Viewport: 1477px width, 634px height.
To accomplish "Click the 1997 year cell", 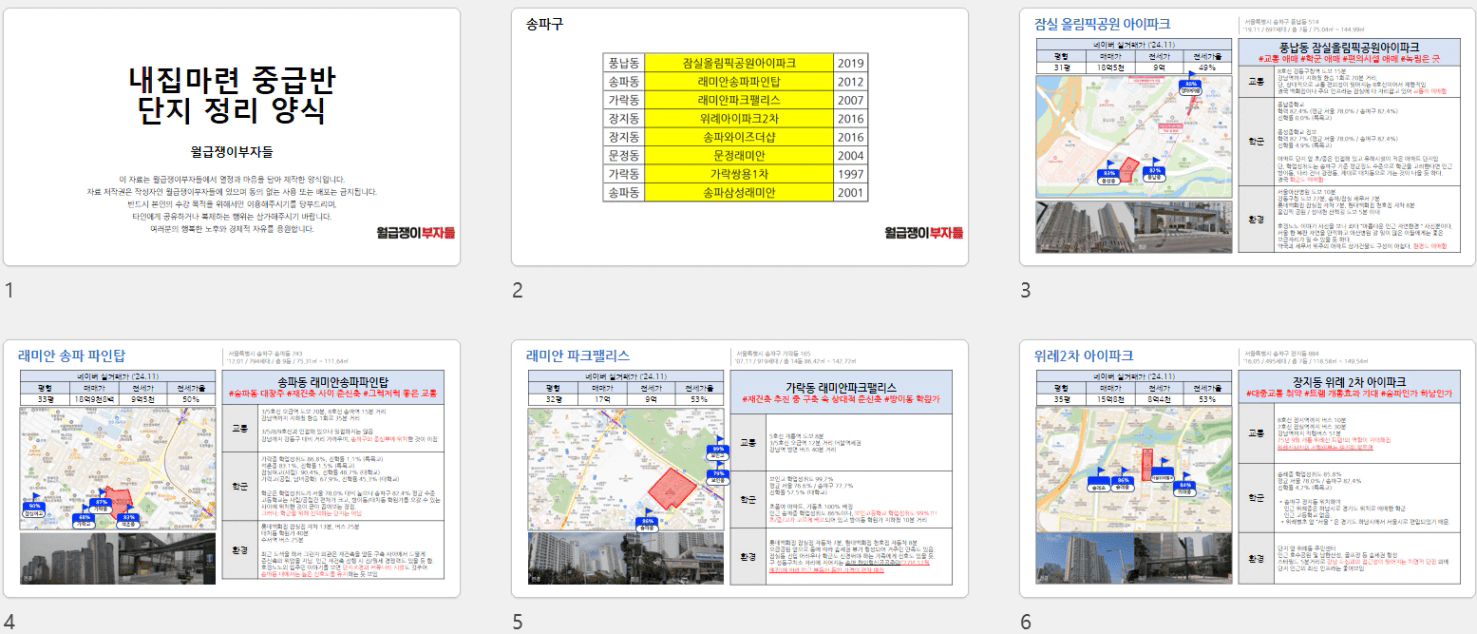I will tap(851, 174).
